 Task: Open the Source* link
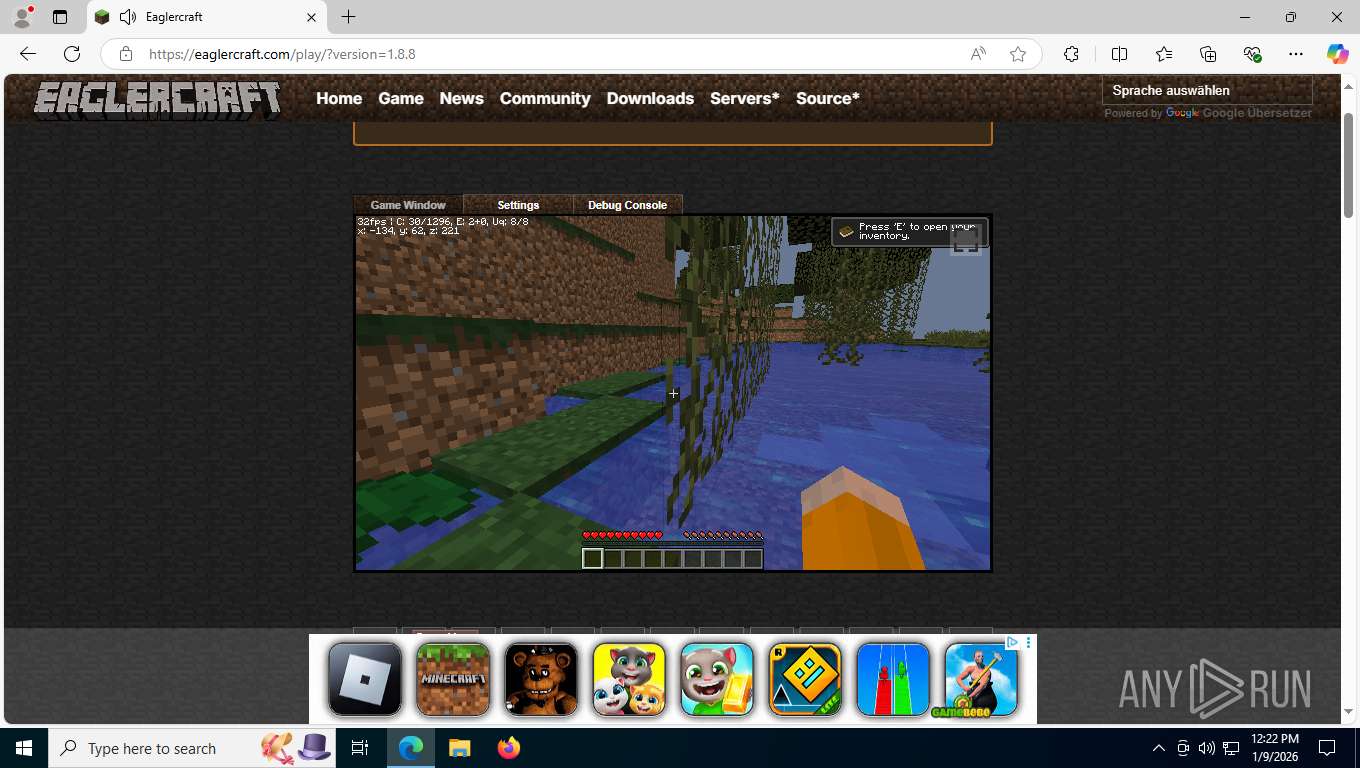coord(828,98)
